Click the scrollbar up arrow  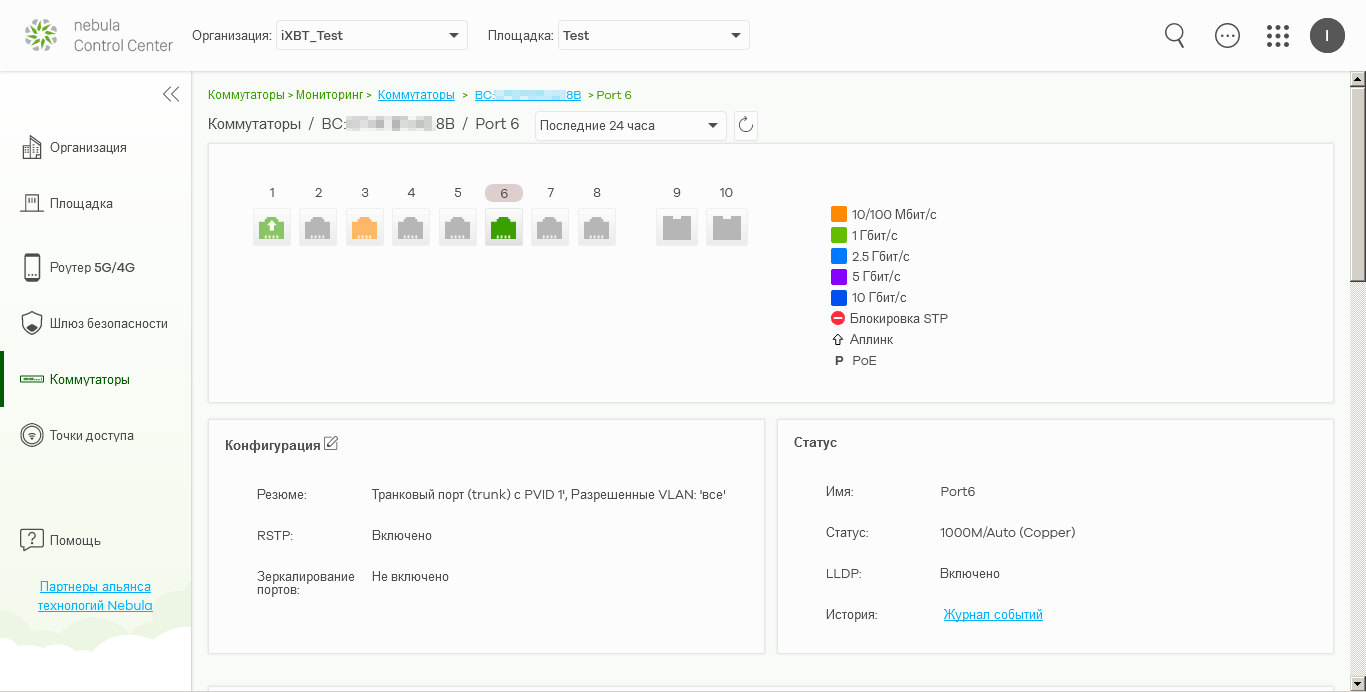pos(1358,79)
